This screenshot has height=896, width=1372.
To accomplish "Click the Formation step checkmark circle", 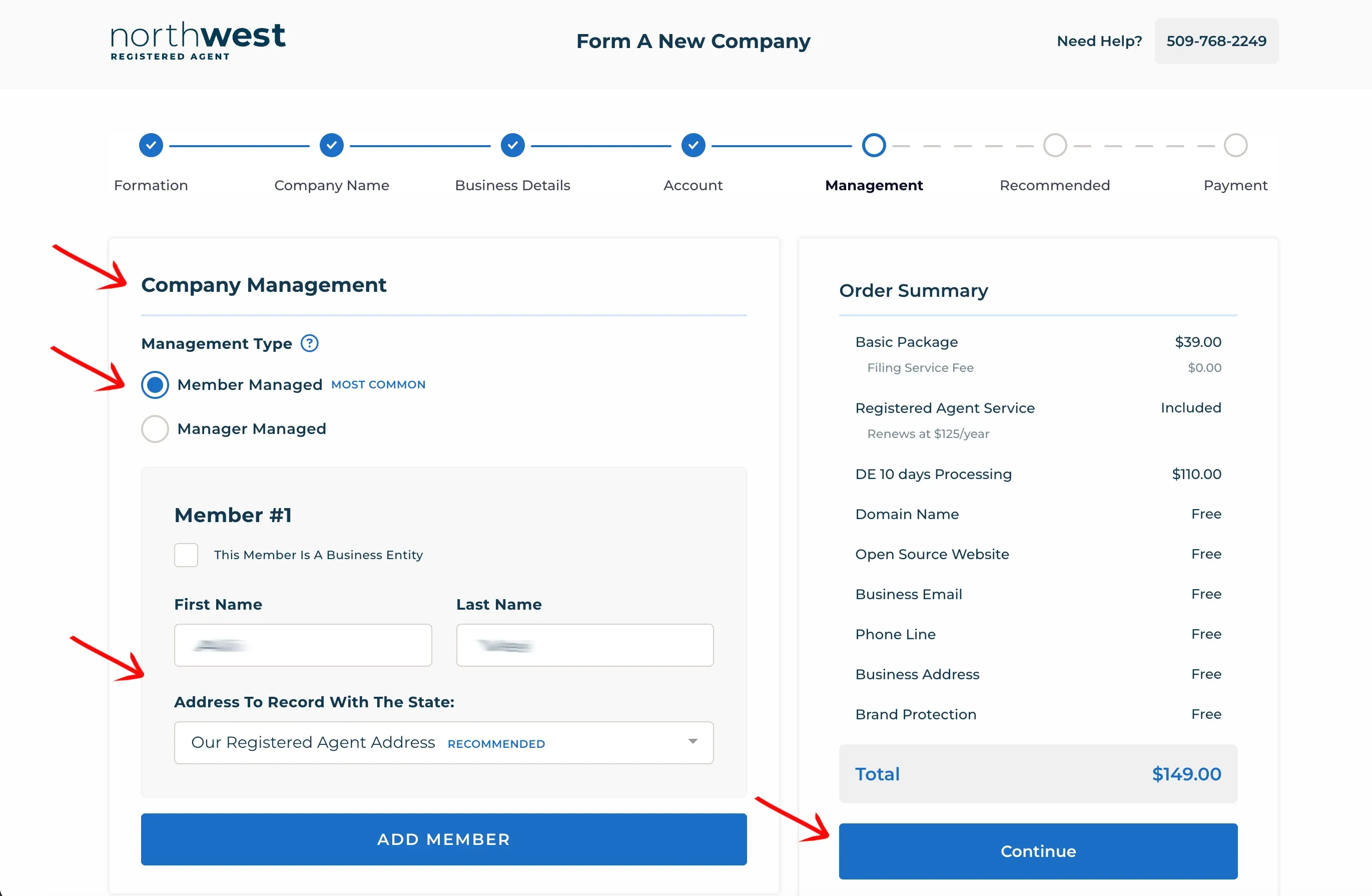I will 151,145.
